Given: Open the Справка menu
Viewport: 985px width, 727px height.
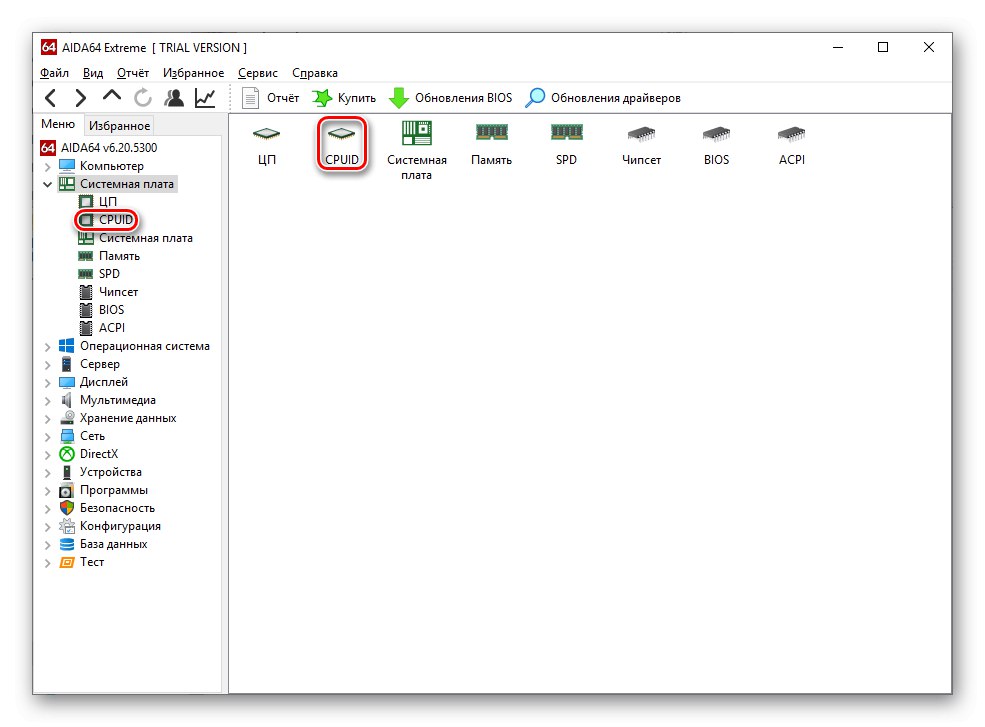Looking at the screenshot, I should pos(315,73).
